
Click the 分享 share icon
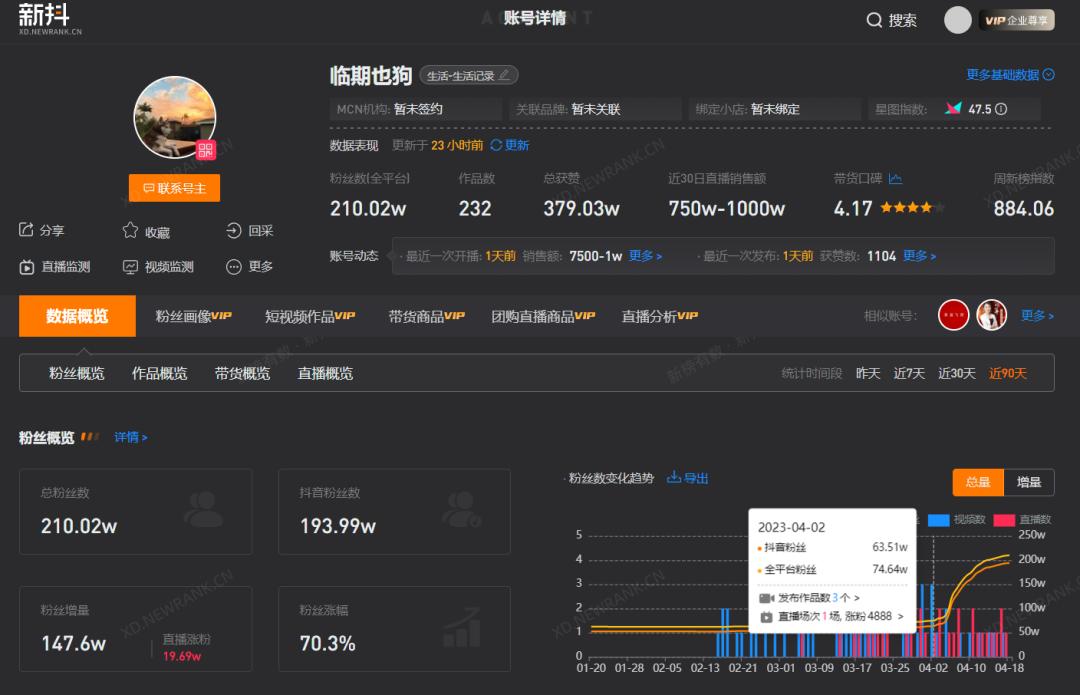[26, 229]
